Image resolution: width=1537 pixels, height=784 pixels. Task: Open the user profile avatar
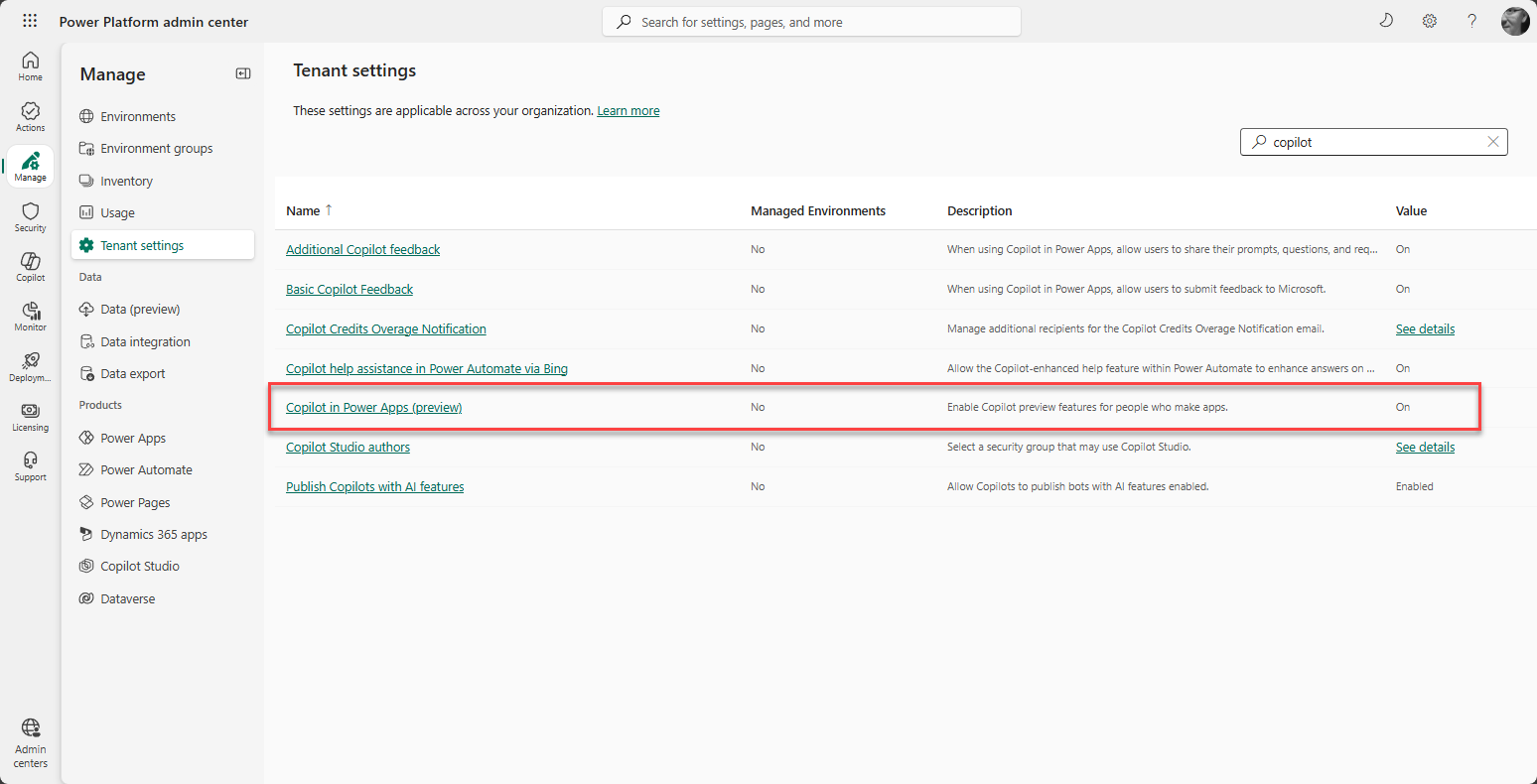point(1514,21)
